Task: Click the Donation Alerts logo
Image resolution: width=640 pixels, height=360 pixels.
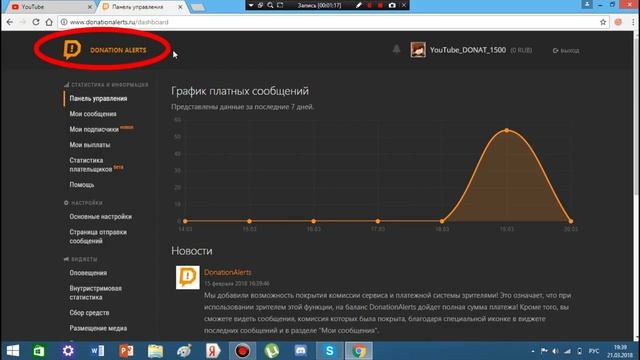Action: (104, 50)
